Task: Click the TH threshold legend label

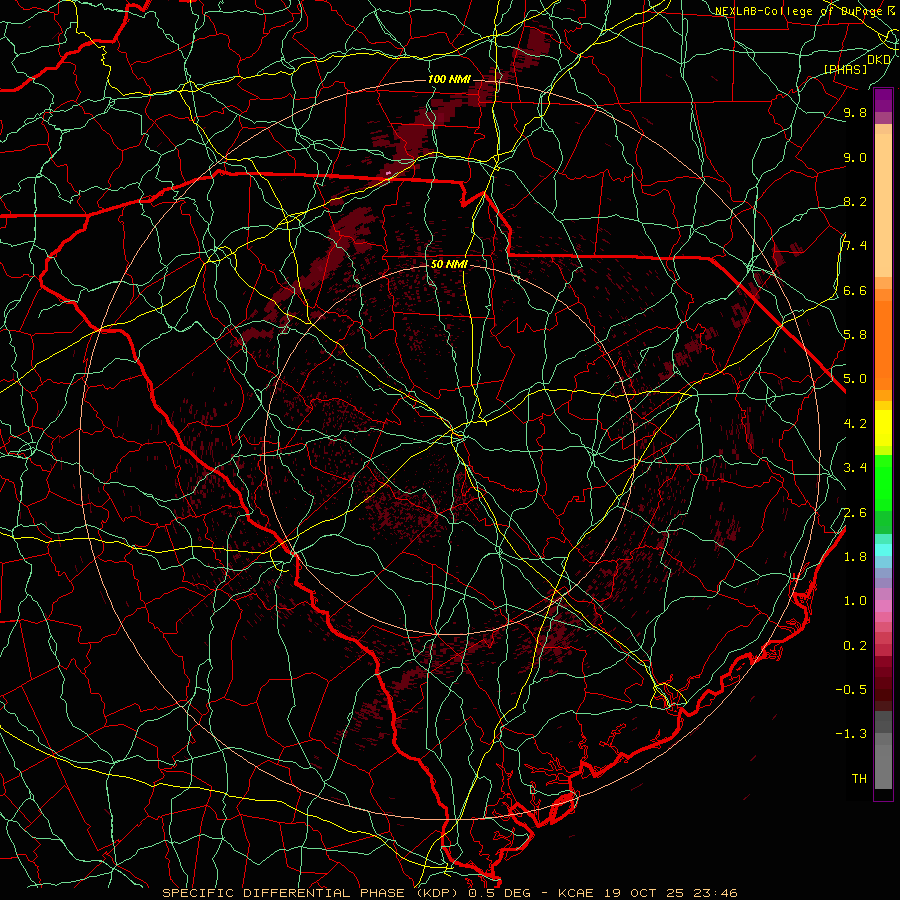Action: pos(859,778)
